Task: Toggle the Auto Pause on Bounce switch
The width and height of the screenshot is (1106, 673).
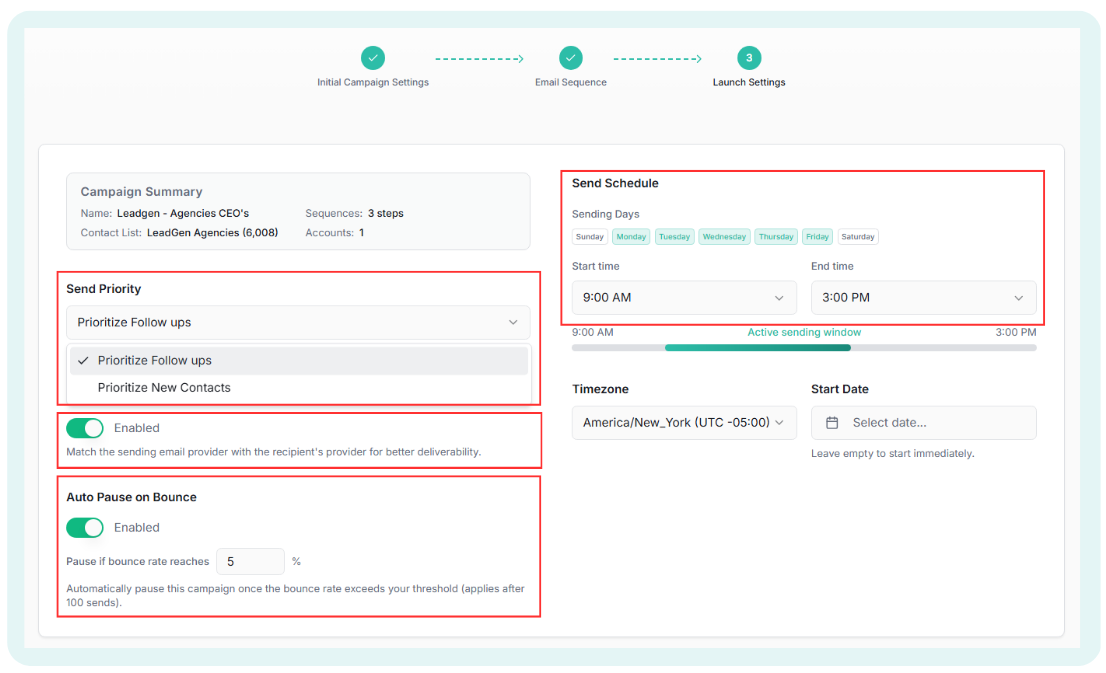Action: point(85,528)
